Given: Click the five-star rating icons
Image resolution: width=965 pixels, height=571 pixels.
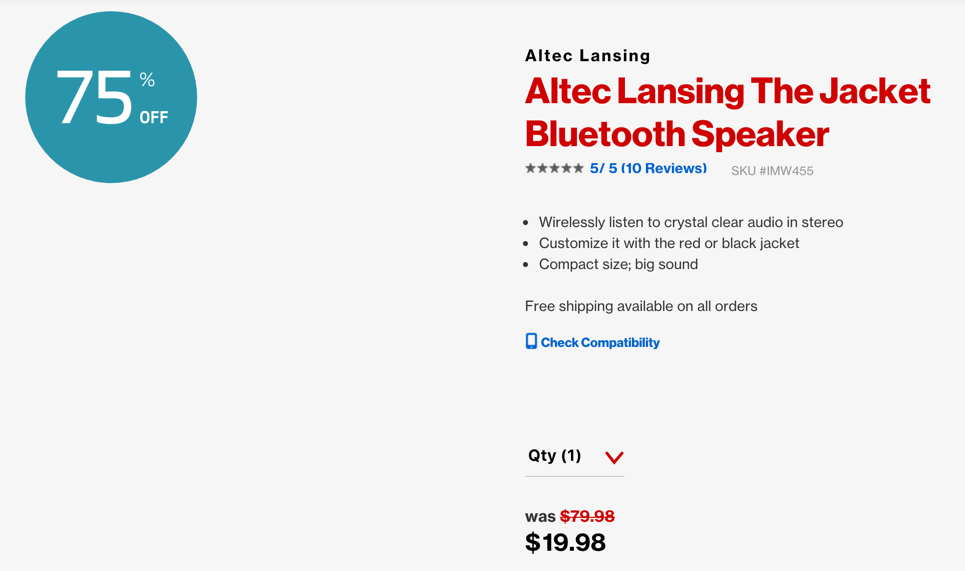Looking at the screenshot, I should click(x=554, y=168).
